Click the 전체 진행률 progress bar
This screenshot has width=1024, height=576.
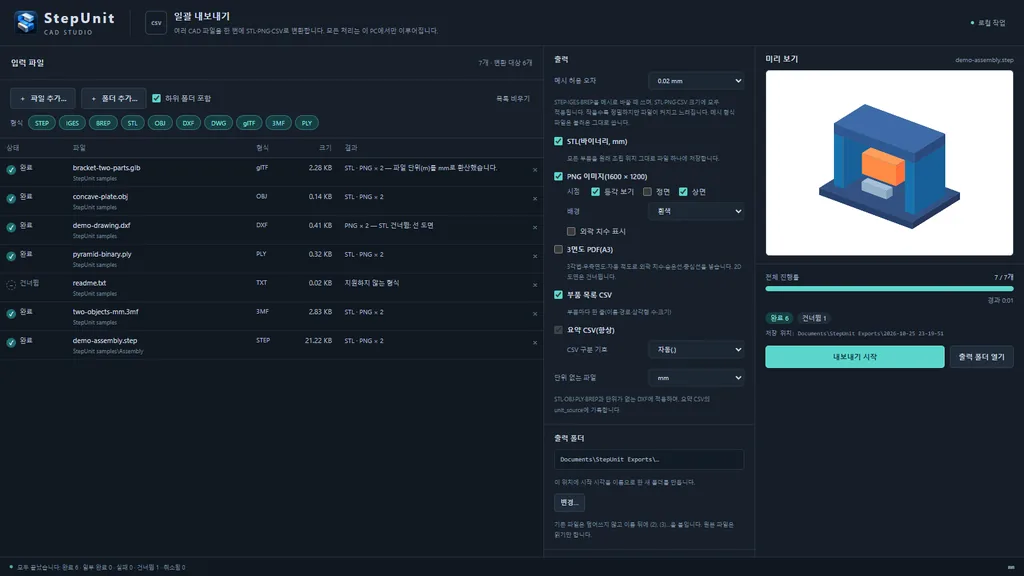[x=889, y=289]
